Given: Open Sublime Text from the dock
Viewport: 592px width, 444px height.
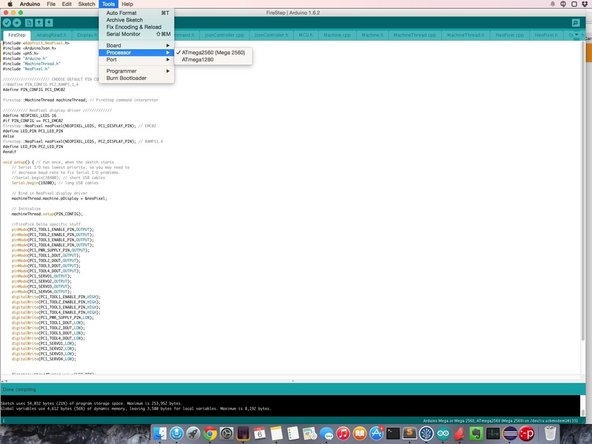Looking at the screenshot, I should 410,433.
